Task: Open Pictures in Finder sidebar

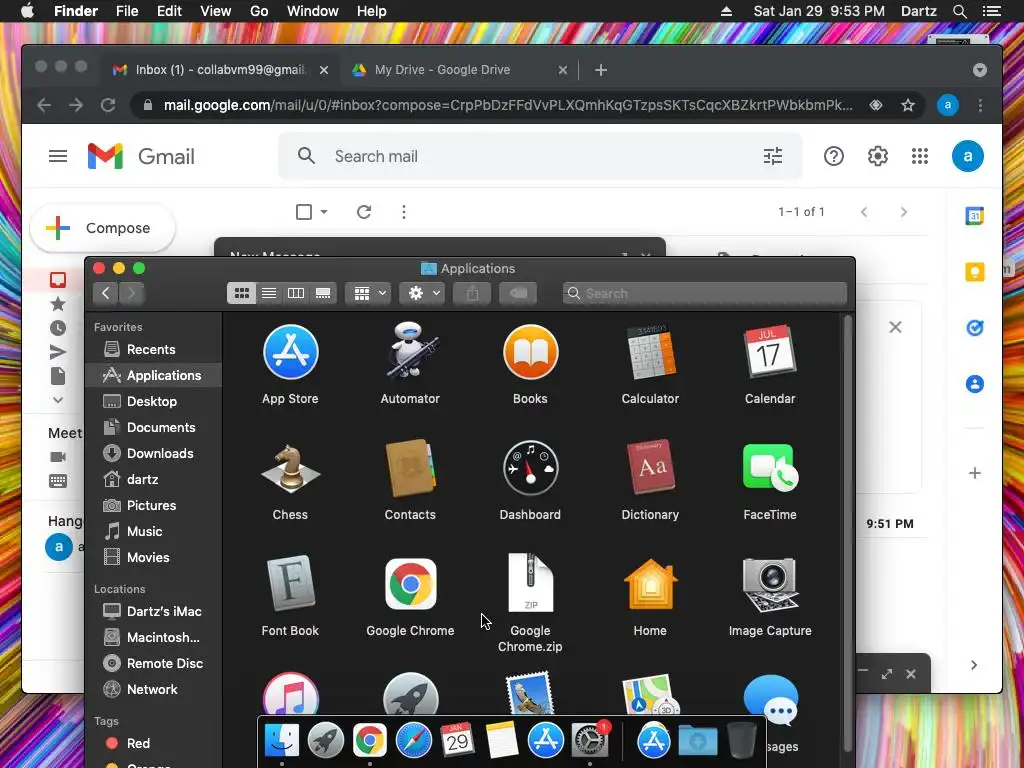Action: pos(153,505)
